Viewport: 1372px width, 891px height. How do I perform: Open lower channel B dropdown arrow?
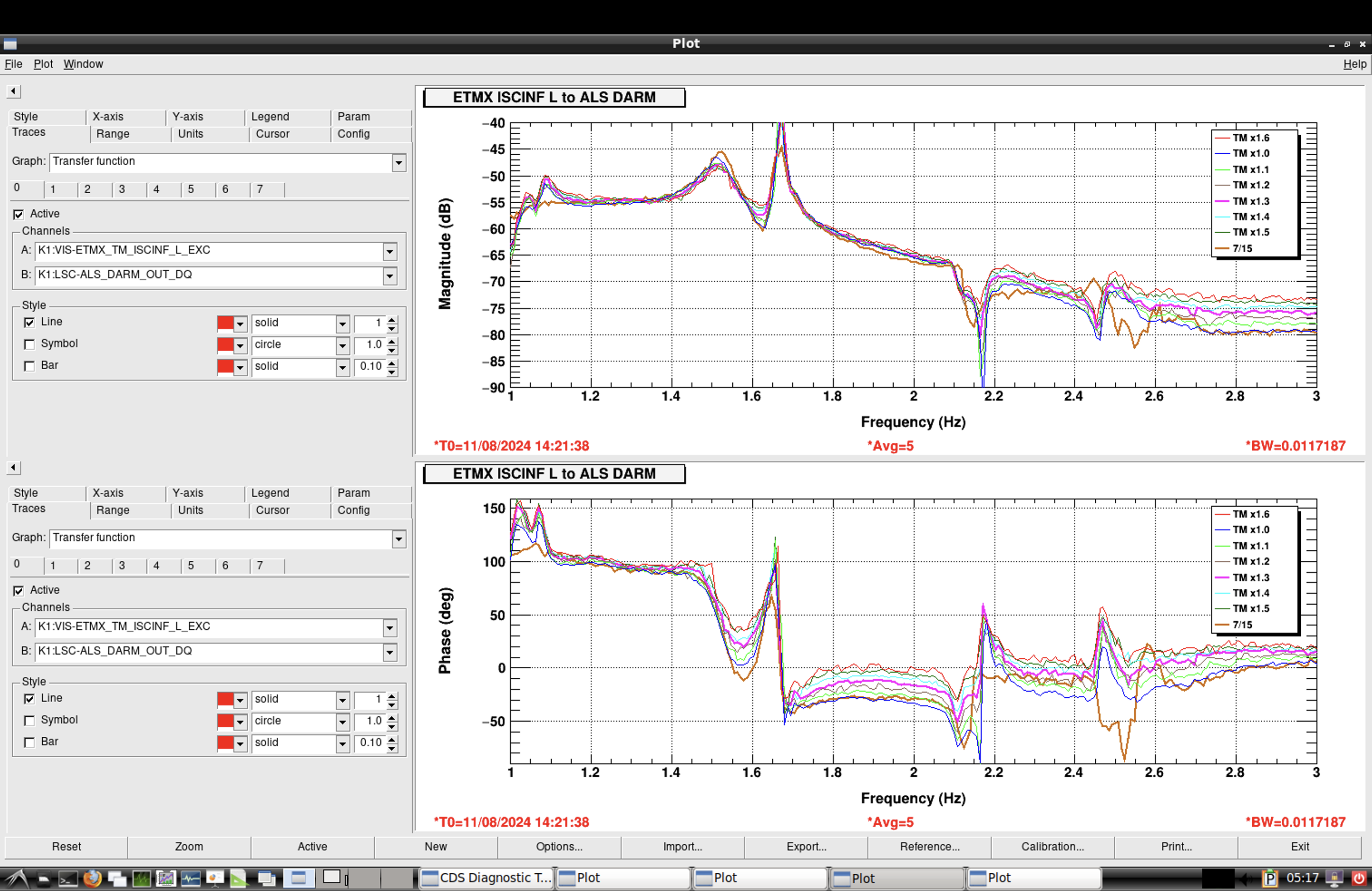[390, 652]
